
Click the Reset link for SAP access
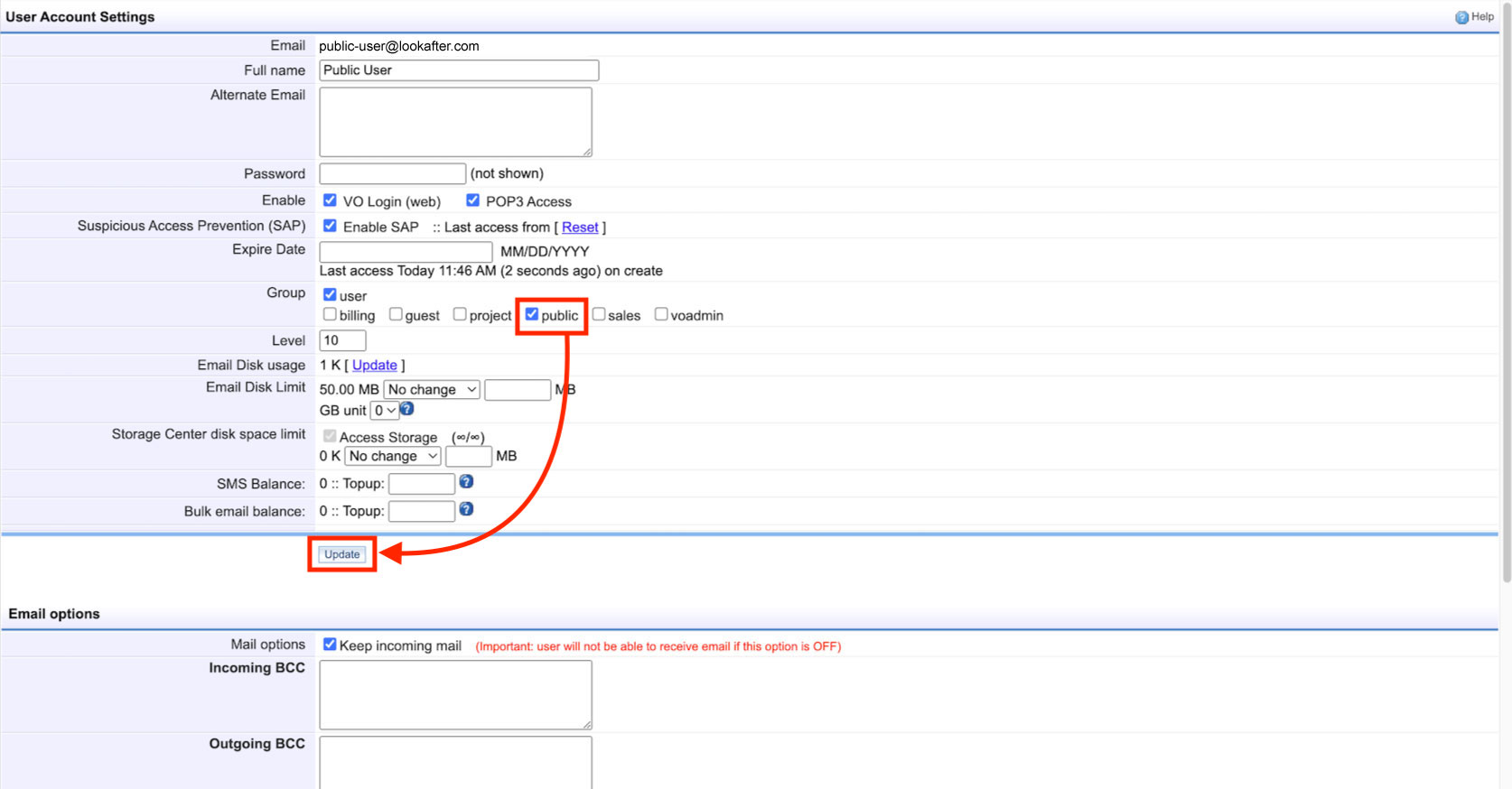point(580,227)
